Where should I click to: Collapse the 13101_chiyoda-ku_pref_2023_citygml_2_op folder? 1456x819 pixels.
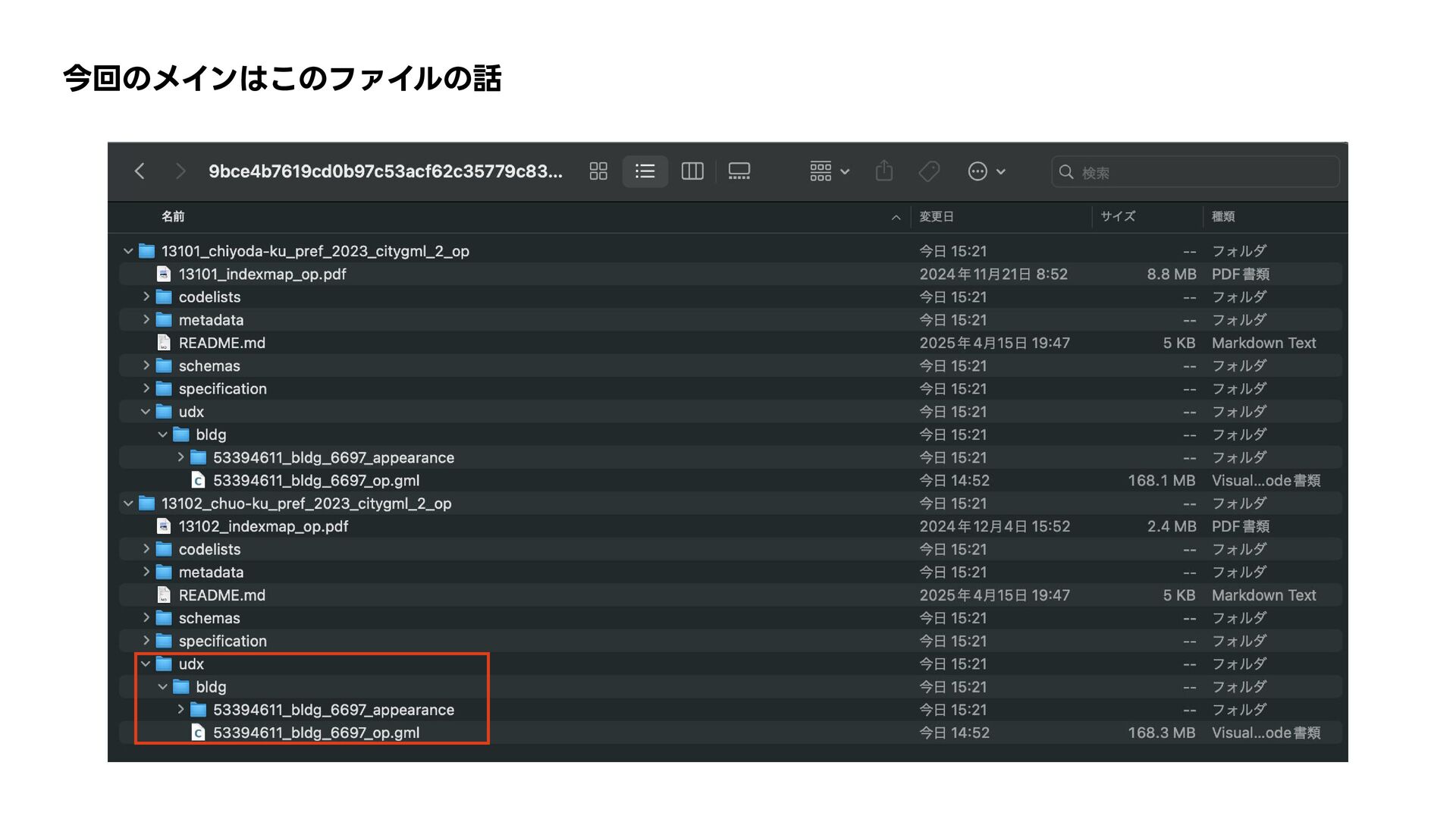[x=128, y=251]
